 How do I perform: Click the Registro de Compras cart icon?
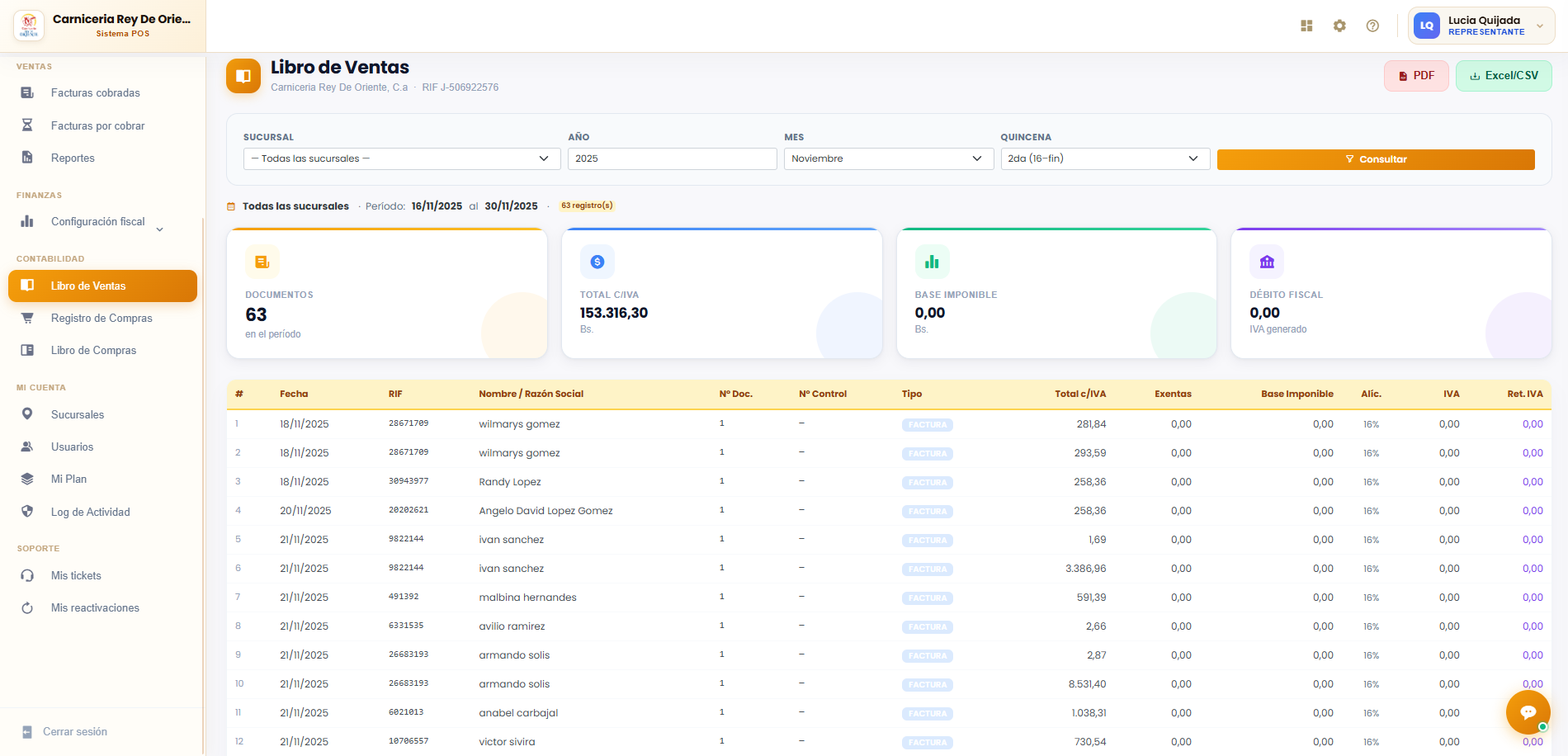[27, 318]
